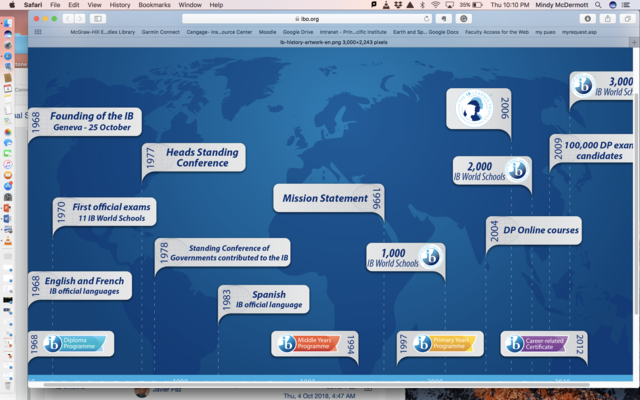Open Dropbox menu bar icon
The width and height of the screenshot is (640, 400).
(398, 5)
